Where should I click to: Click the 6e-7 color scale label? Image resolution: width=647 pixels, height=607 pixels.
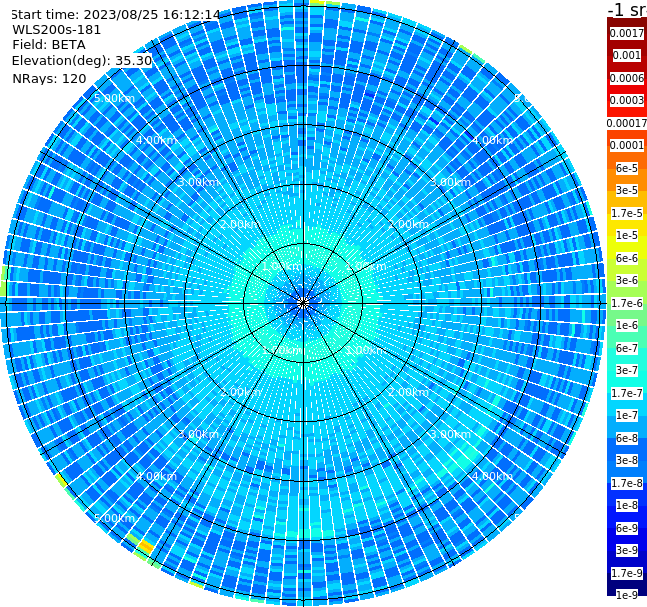pos(626,348)
